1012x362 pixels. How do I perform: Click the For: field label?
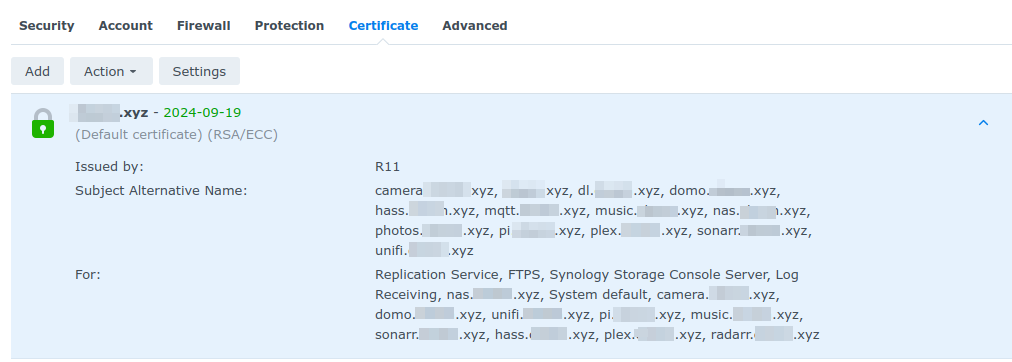click(88, 275)
